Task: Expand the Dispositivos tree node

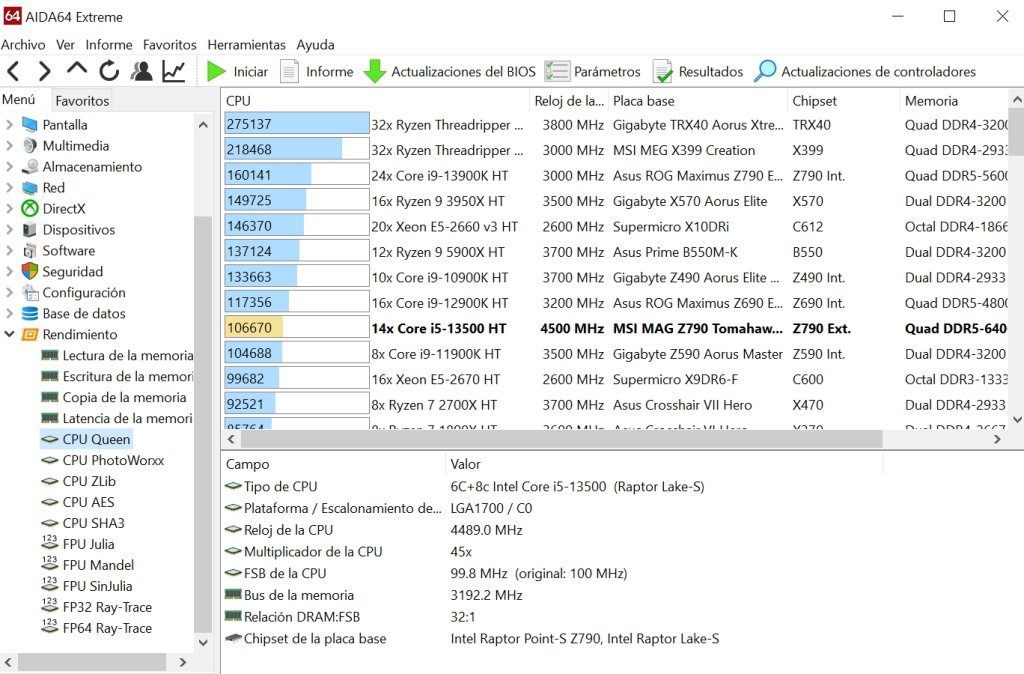Action: [x=9, y=229]
